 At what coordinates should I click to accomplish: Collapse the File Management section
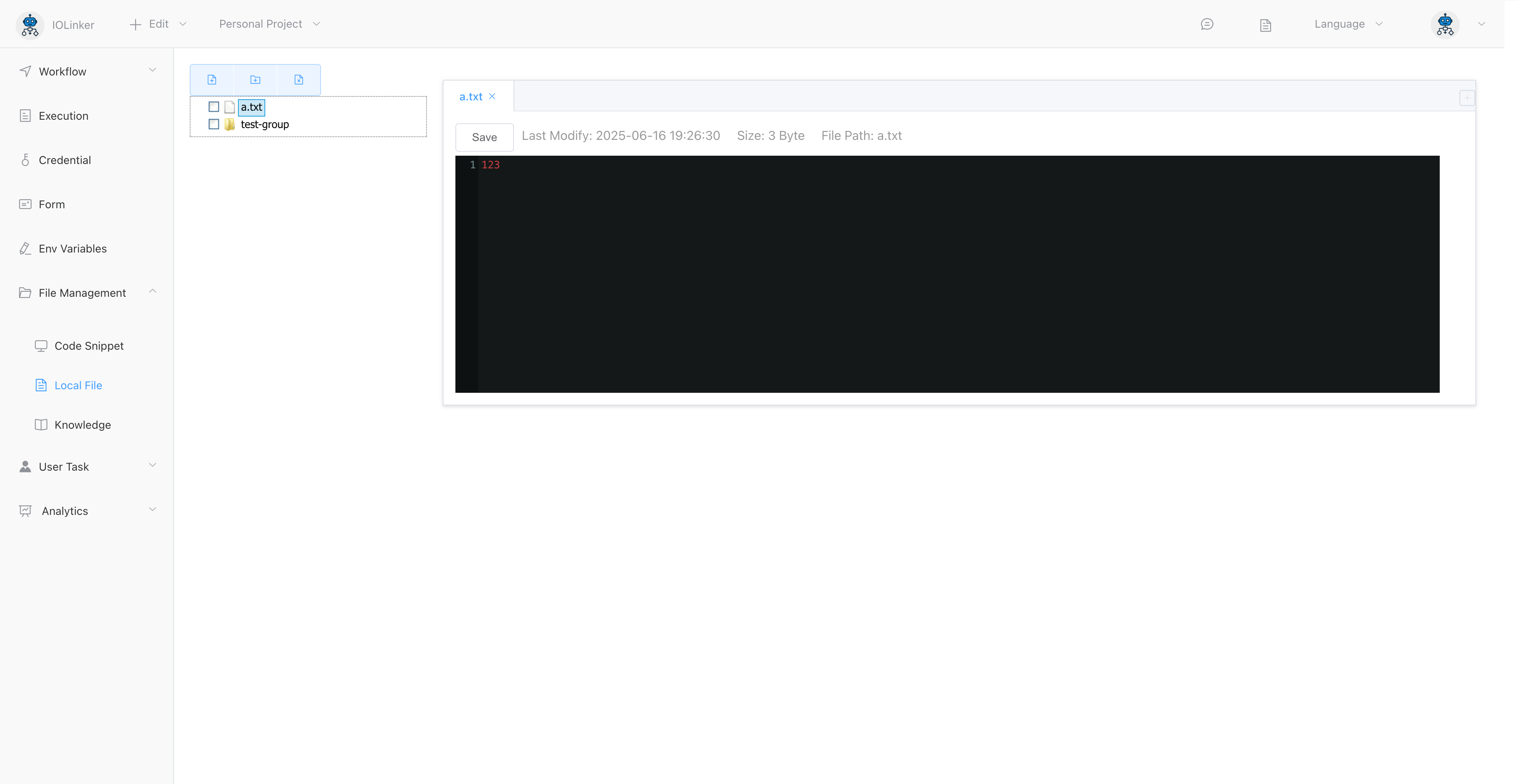87,293
